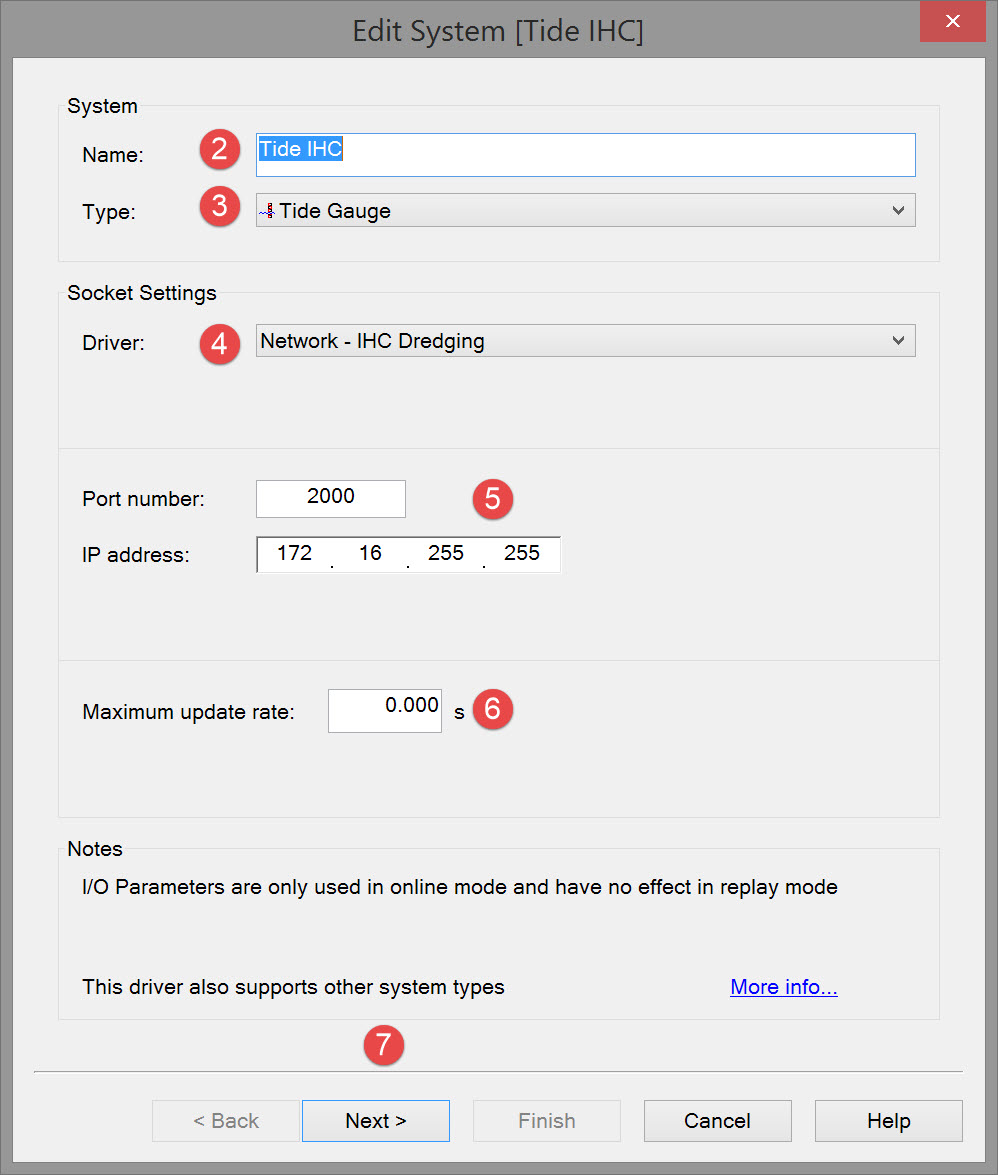The height and width of the screenshot is (1175, 998).
Task: Click red step marker number 7
Action: (x=383, y=1045)
